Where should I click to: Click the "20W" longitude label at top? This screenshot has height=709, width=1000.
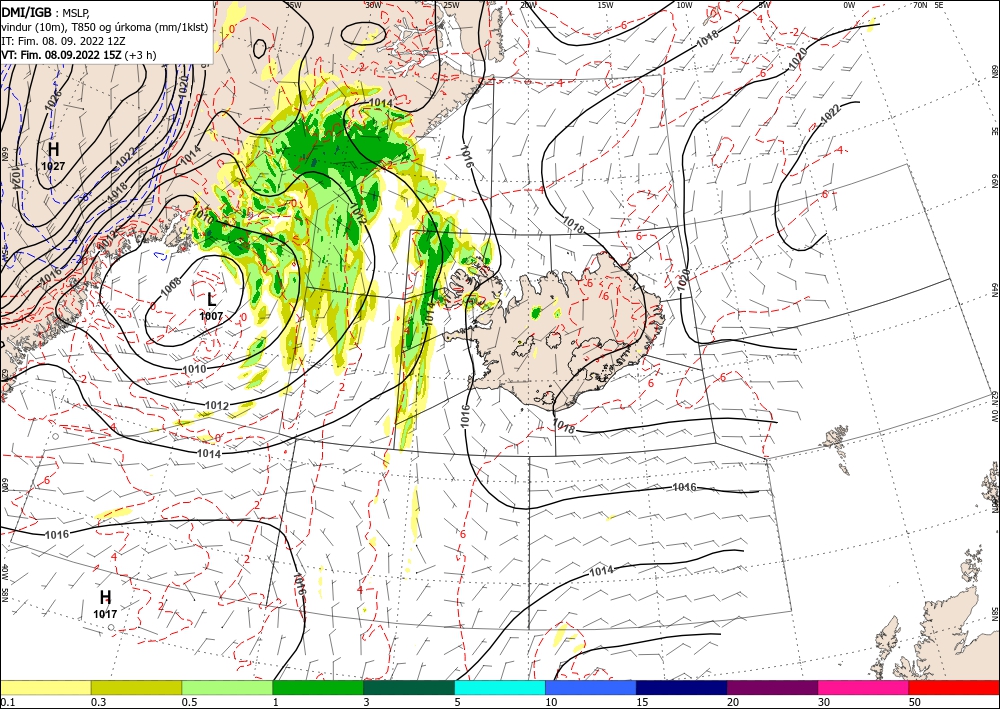point(528,5)
